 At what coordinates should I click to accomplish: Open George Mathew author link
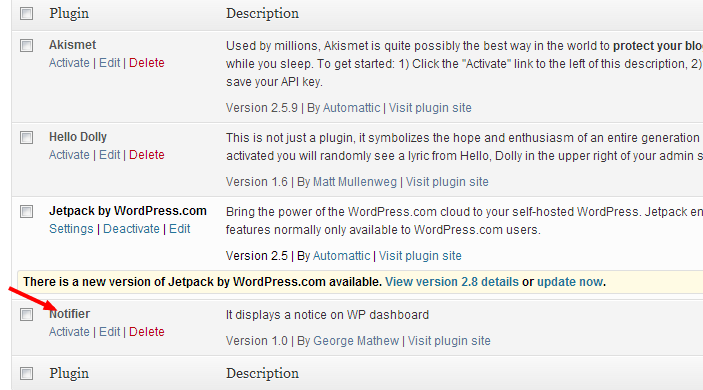coord(356,341)
